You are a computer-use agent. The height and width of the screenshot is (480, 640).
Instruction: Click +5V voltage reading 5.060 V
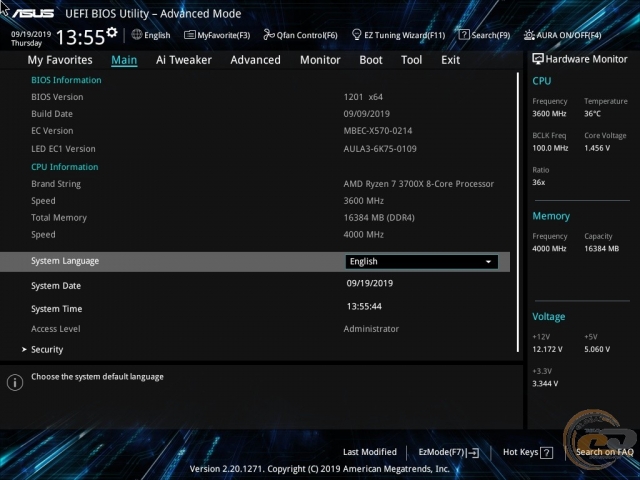597,349
